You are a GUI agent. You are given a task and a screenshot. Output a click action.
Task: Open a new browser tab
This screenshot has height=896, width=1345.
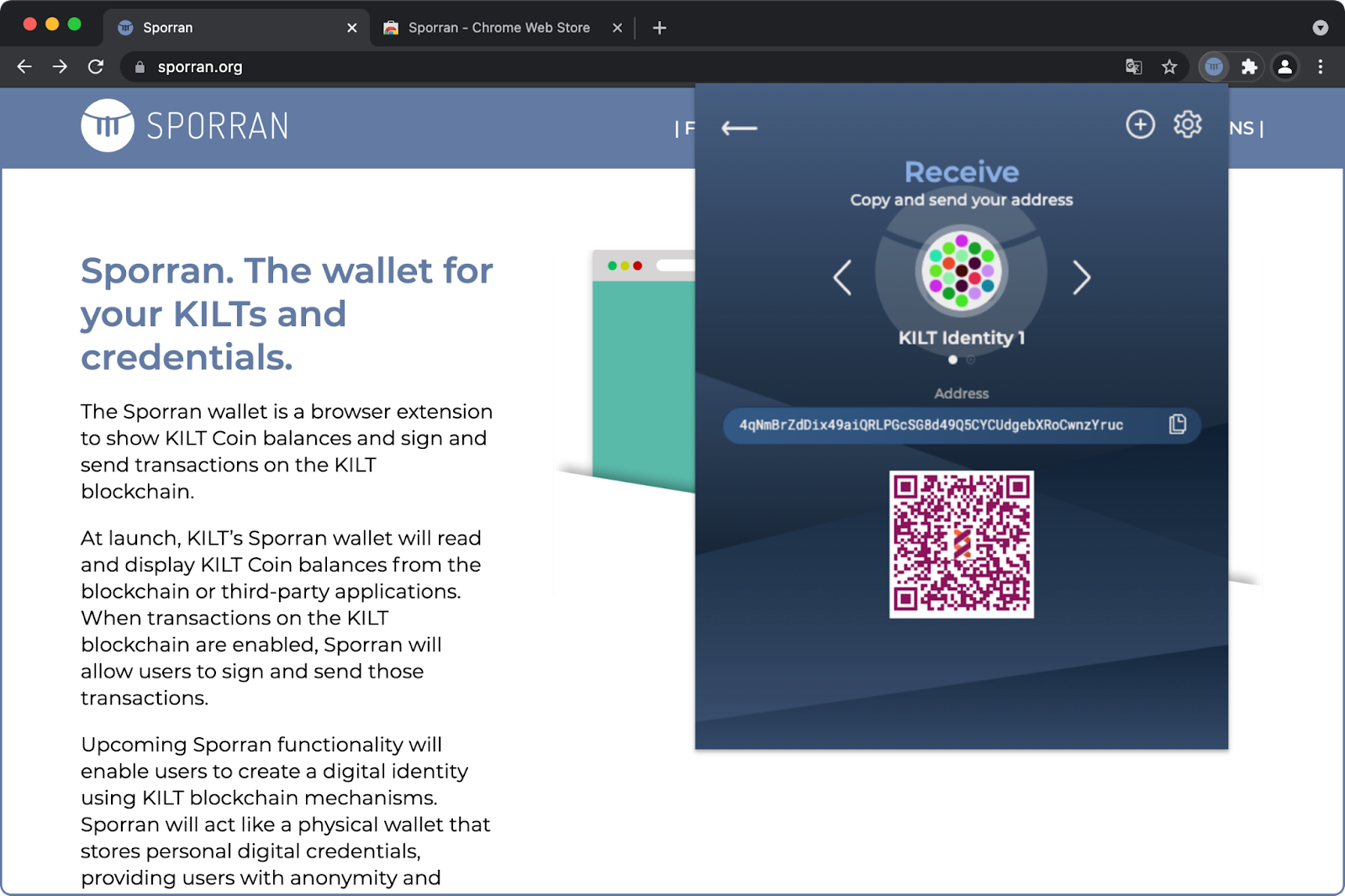[x=660, y=28]
